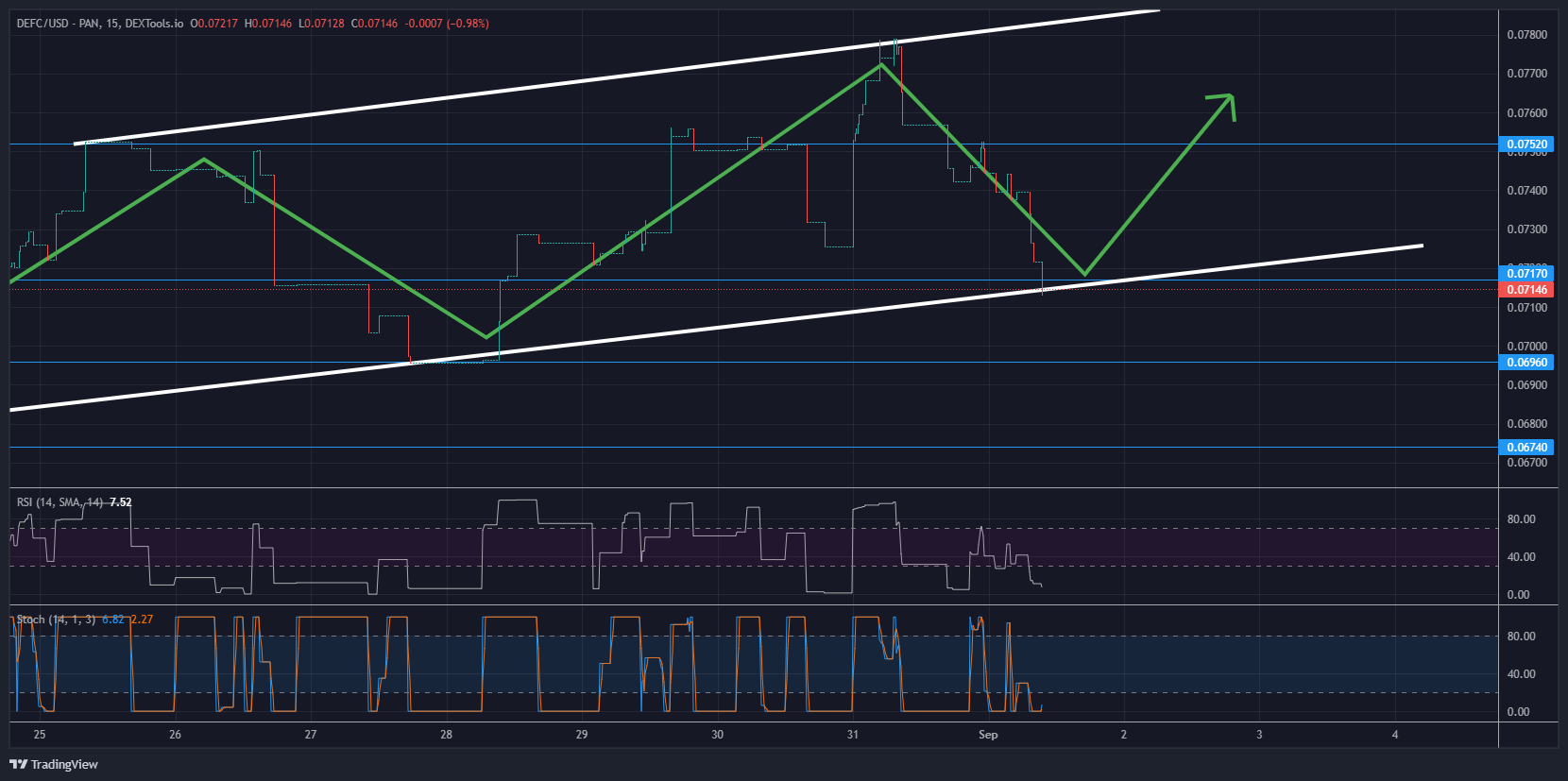The image size is (1568, 781).
Task: Click date 2 on the time axis
Action: [x=1124, y=735]
